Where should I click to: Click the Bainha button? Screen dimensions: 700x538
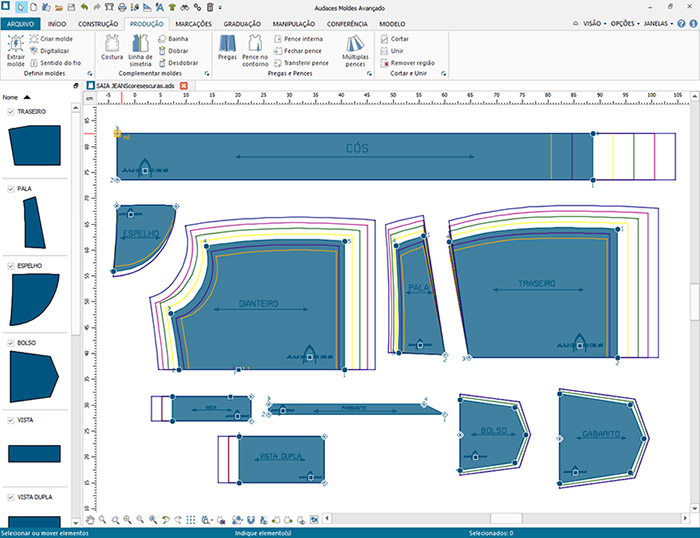pyautogui.click(x=173, y=39)
